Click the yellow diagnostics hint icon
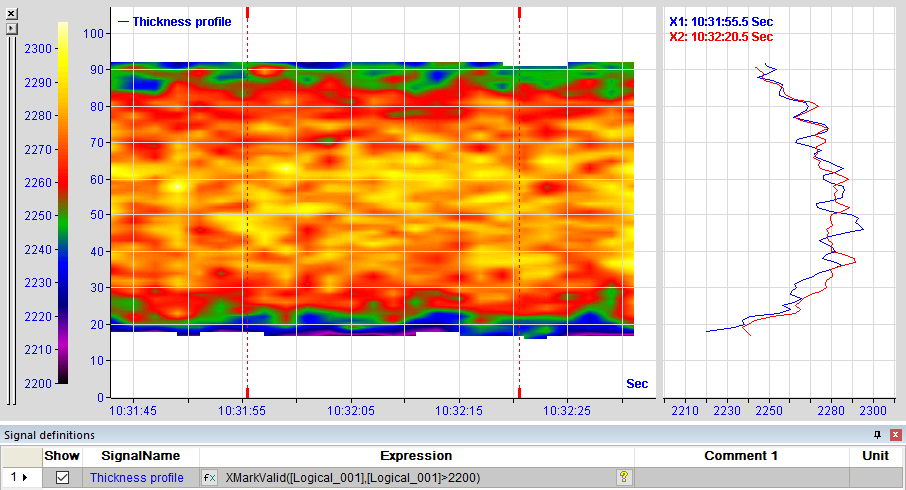This screenshot has width=906, height=490. [623, 477]
